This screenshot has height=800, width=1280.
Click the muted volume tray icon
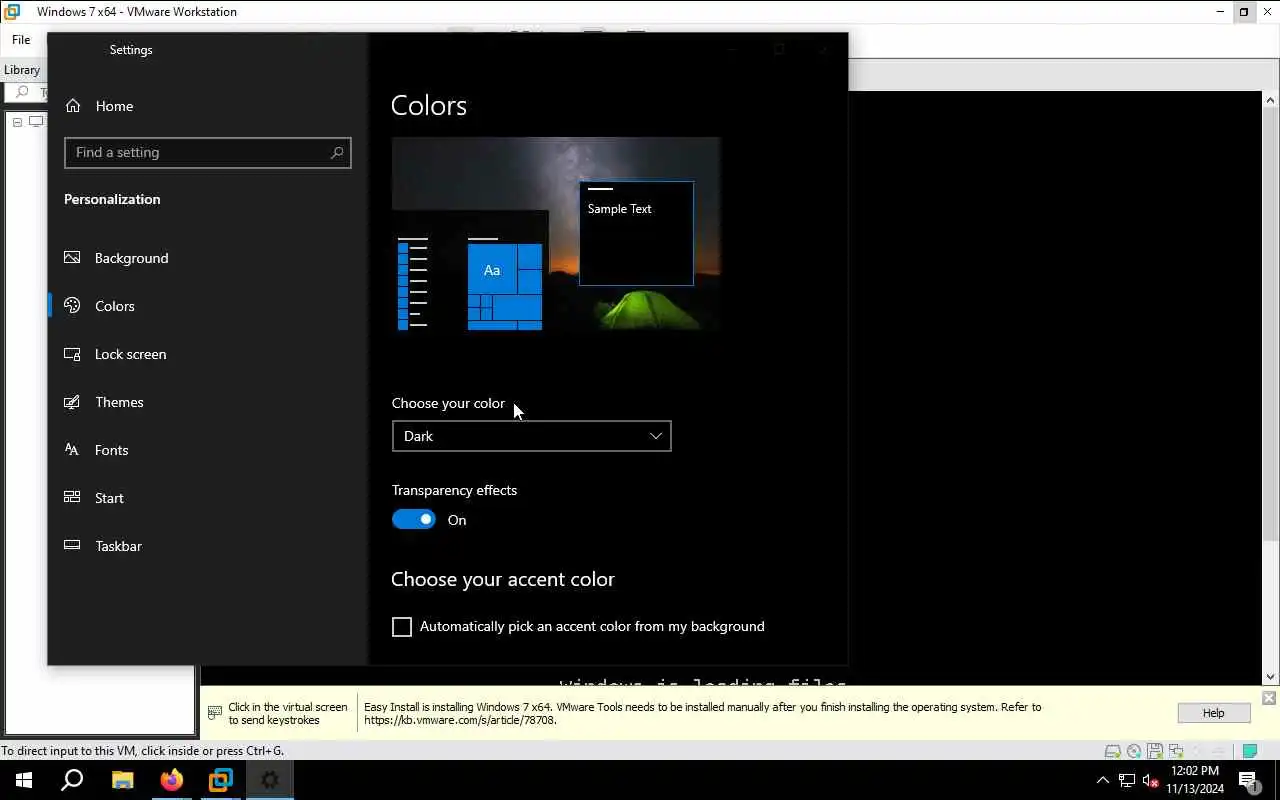1151,780
